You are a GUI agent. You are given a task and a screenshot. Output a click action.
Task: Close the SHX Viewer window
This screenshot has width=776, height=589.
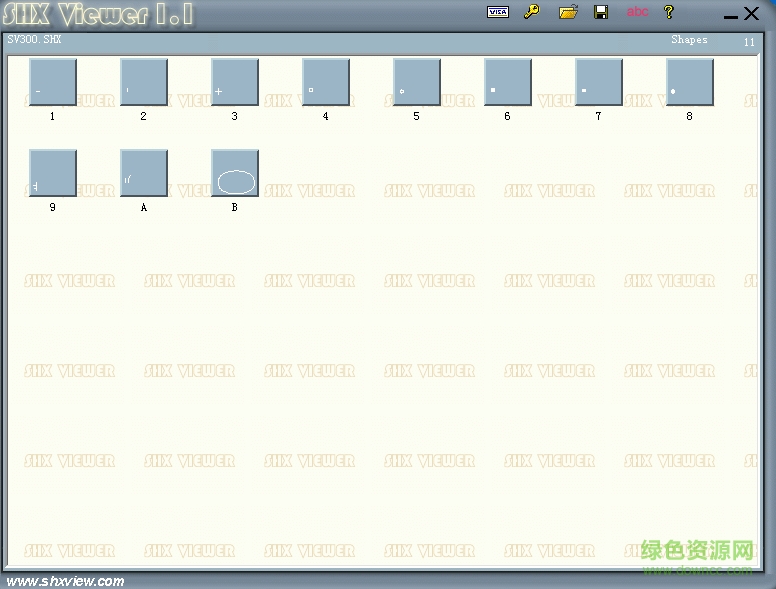751,13
